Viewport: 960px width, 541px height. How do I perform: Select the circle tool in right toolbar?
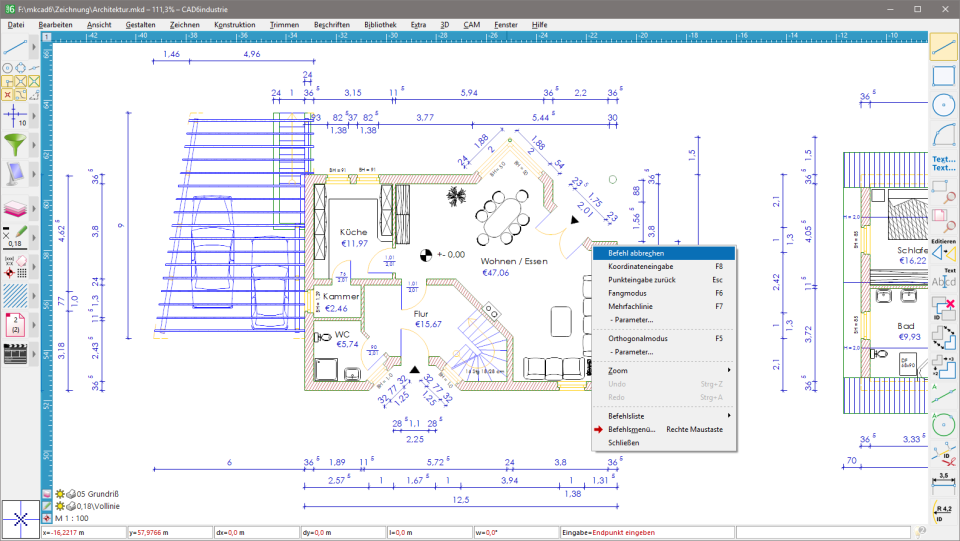click(x=943, y=105)
